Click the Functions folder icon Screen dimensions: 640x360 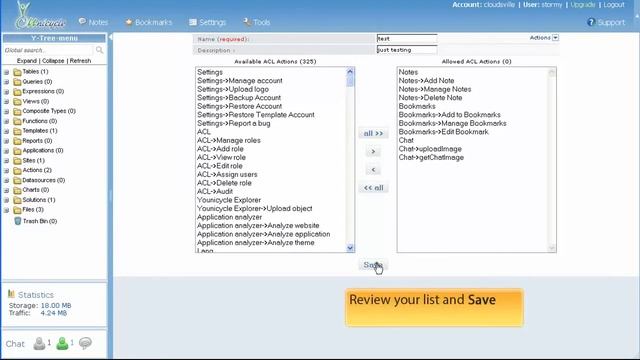(17, 121)
